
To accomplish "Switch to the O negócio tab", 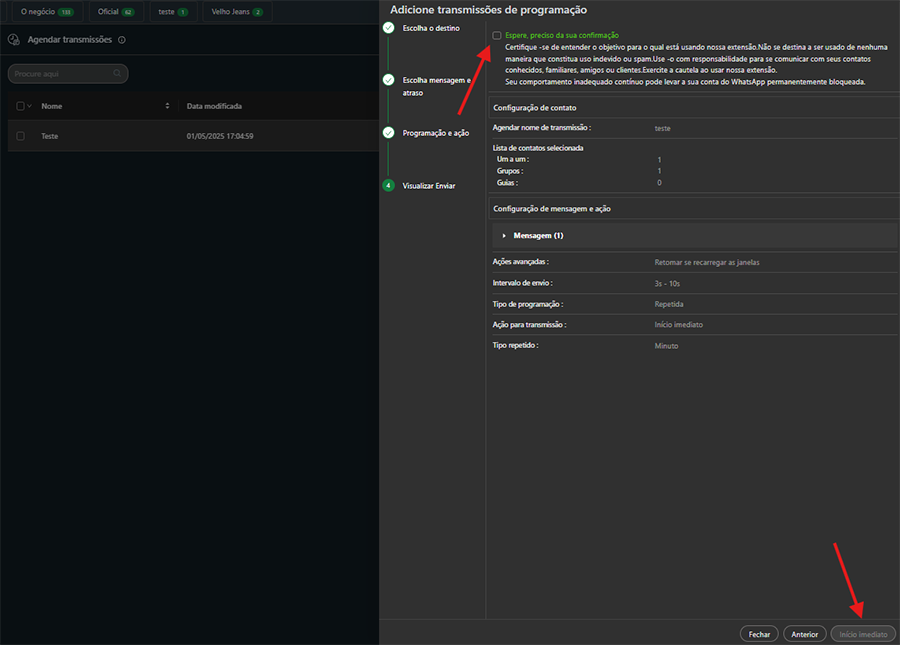I will [x=46, y=12].
